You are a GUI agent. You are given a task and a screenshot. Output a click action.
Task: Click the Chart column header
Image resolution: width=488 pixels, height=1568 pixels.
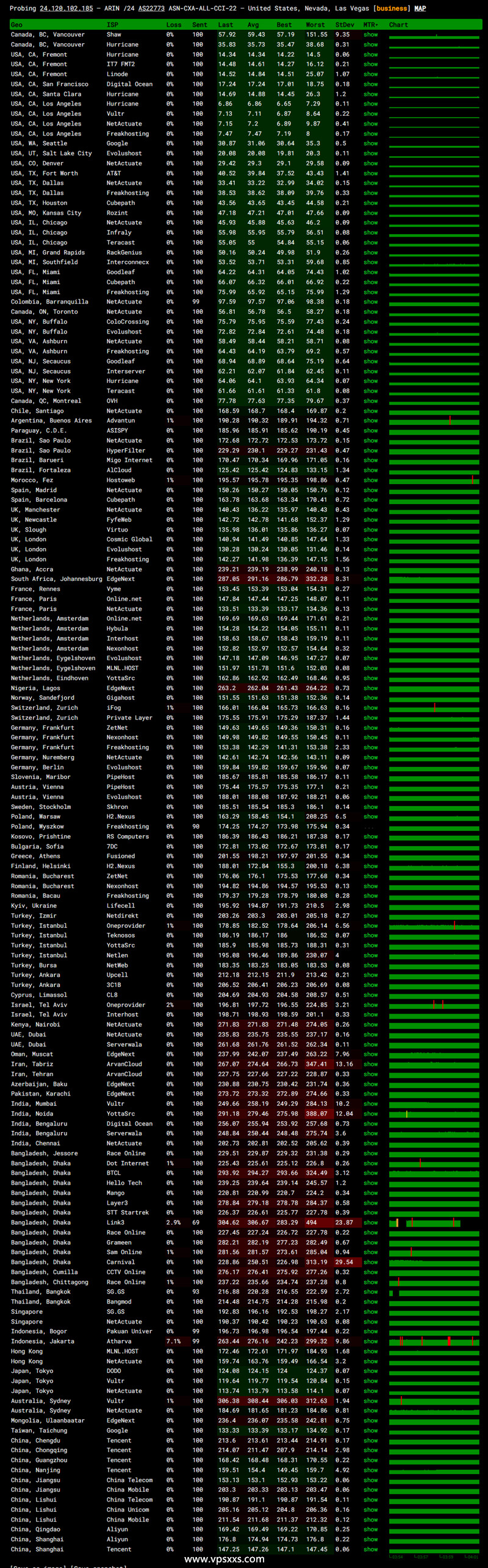pos(398,25)
